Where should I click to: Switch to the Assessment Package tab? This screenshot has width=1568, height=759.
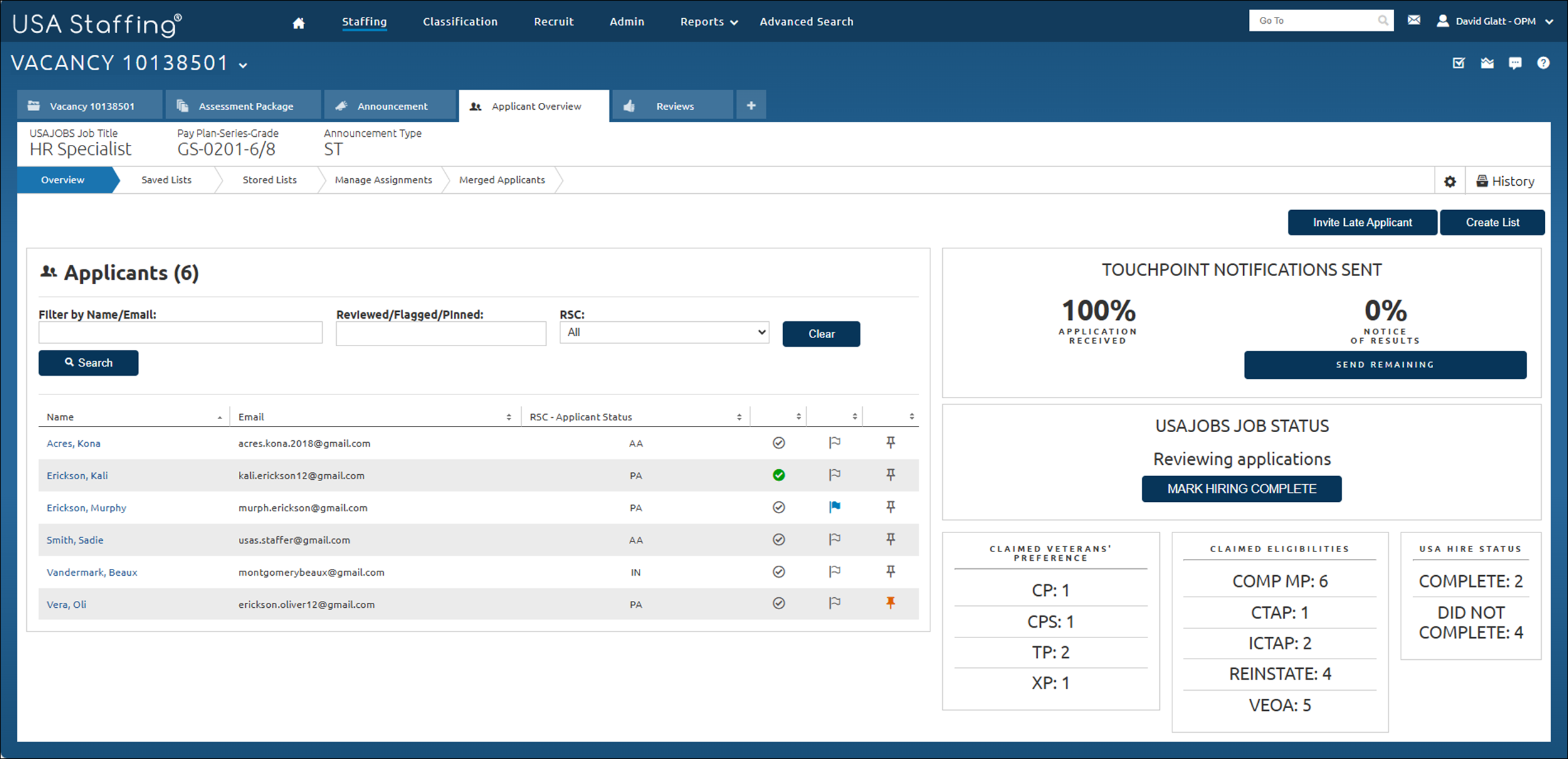tap(245, 106)
